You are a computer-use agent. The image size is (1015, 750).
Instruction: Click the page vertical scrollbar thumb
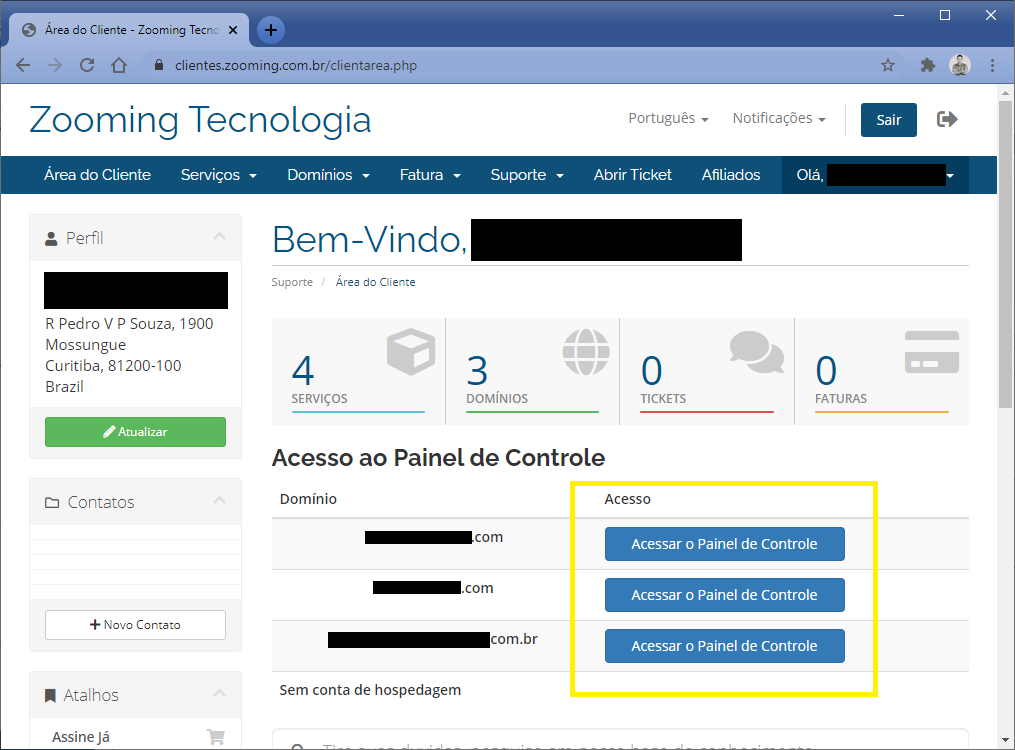point(1005,254)
